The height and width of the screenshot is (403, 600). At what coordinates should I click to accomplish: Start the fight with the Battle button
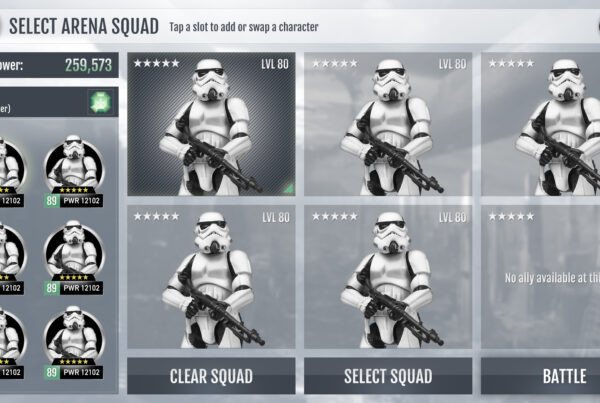point(540,376)
